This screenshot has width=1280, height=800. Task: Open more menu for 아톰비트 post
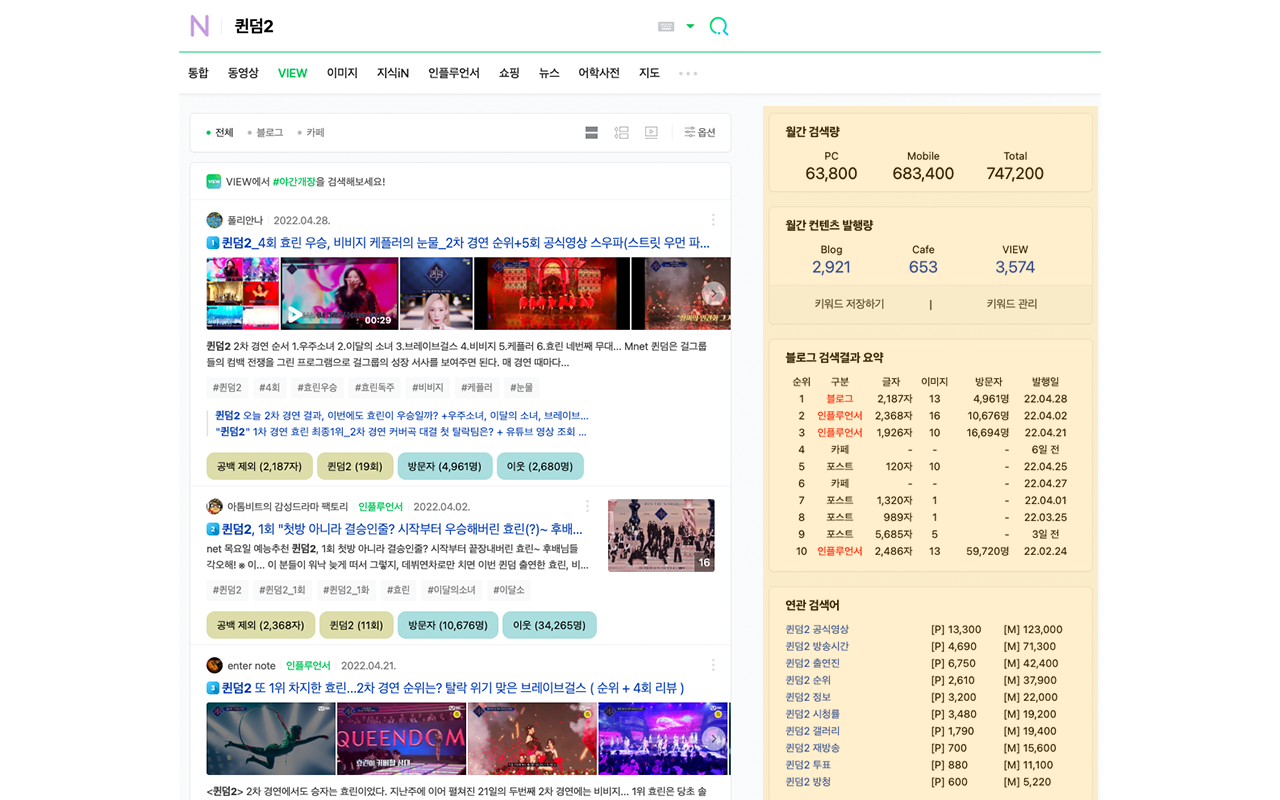[587, 507]
